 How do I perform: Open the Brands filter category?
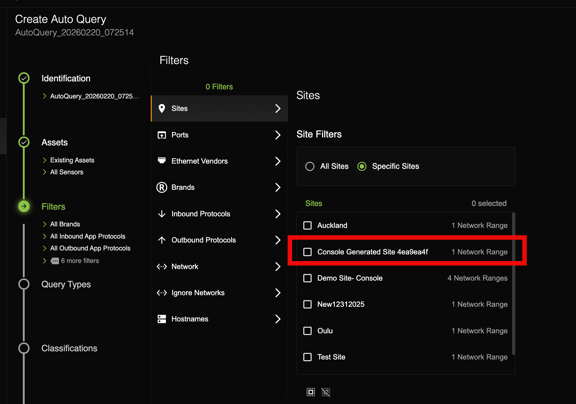coord(219,187)
